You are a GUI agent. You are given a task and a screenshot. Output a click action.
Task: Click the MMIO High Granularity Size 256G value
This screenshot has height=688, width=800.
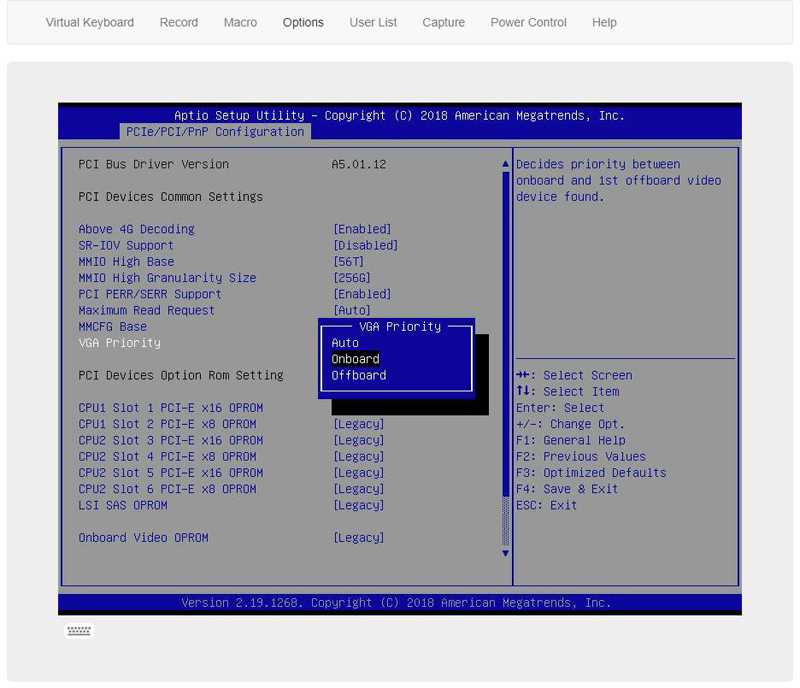tap(352, 278)
